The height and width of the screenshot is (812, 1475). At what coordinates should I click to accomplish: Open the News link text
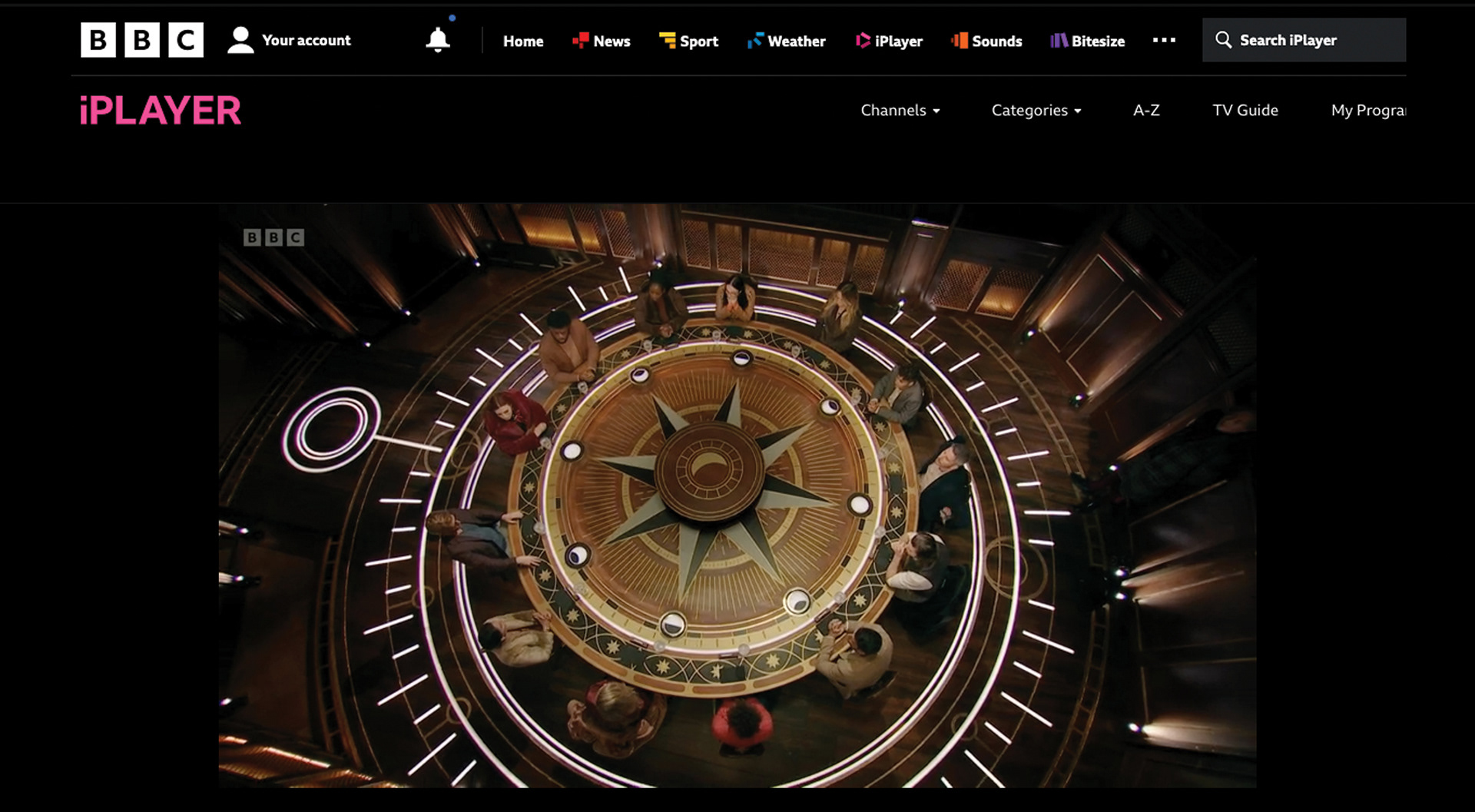[x=612, y=41]
